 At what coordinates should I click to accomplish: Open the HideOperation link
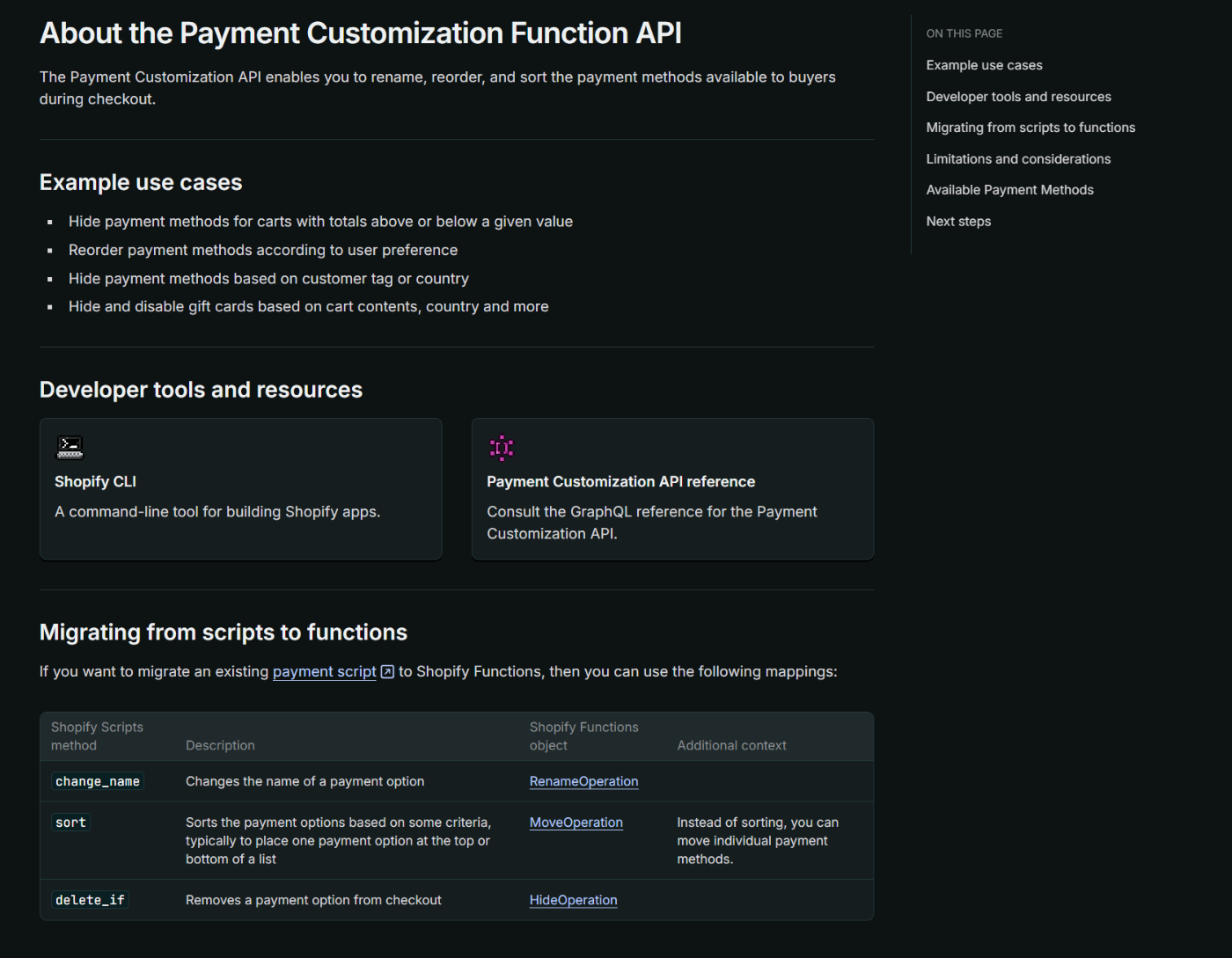pyautogui.click(x=573, y=900)
